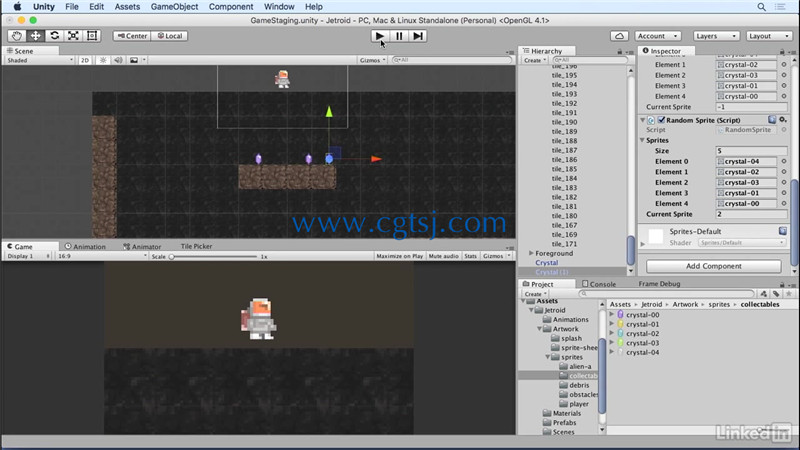
Task: Toggle scene audio speaker icon
Action: 118,60
